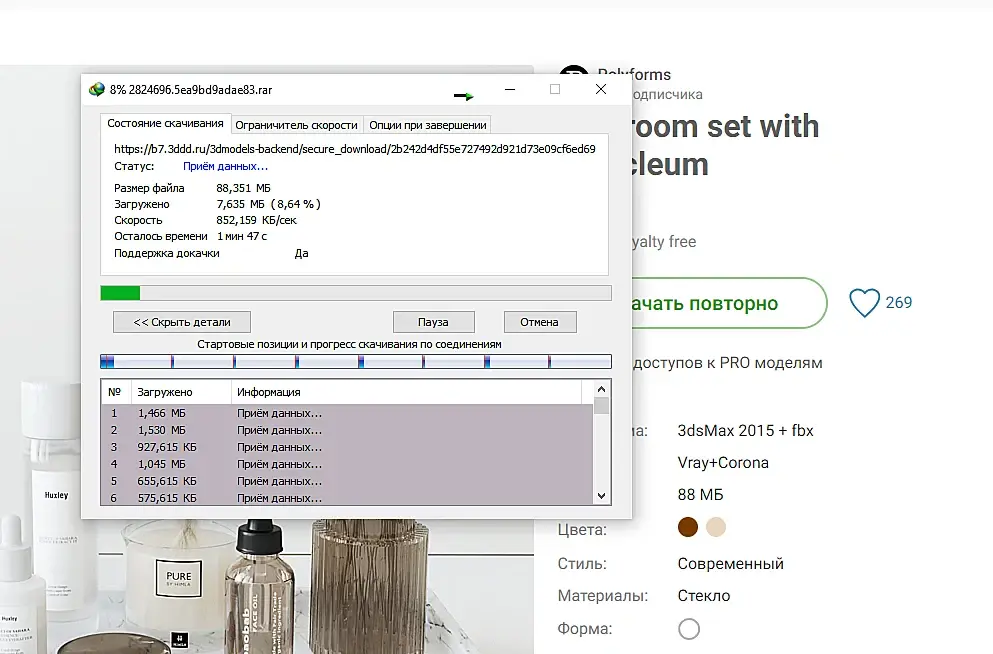Pick the dark brown color swatch
993x654 pixels.
coord(688,527)
